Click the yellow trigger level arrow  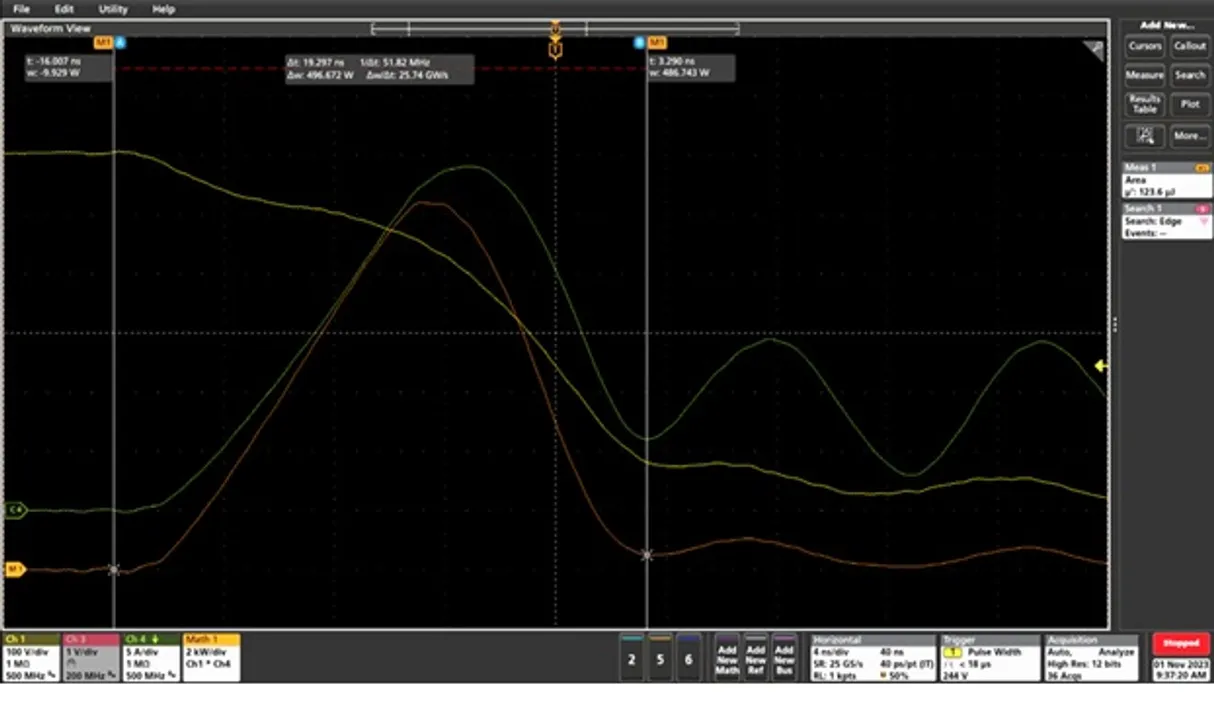point(1100,366)
